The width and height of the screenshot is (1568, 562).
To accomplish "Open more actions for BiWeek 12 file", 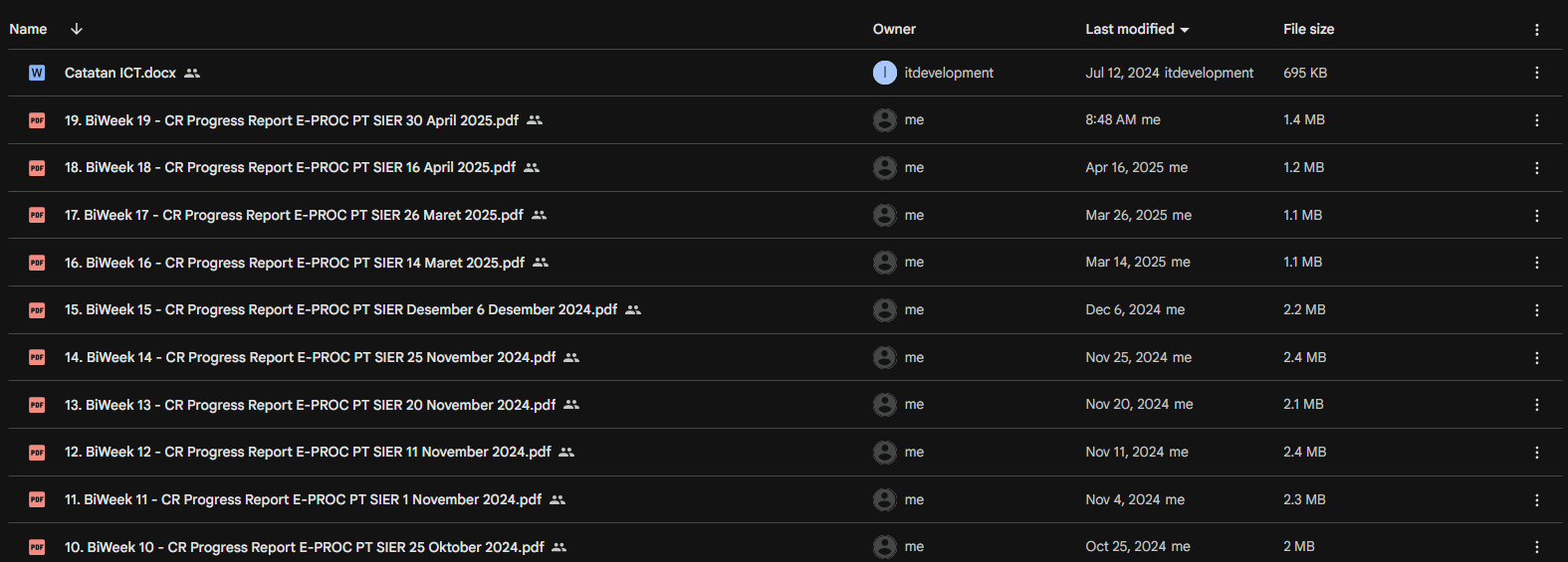I will coord(1536,453).
